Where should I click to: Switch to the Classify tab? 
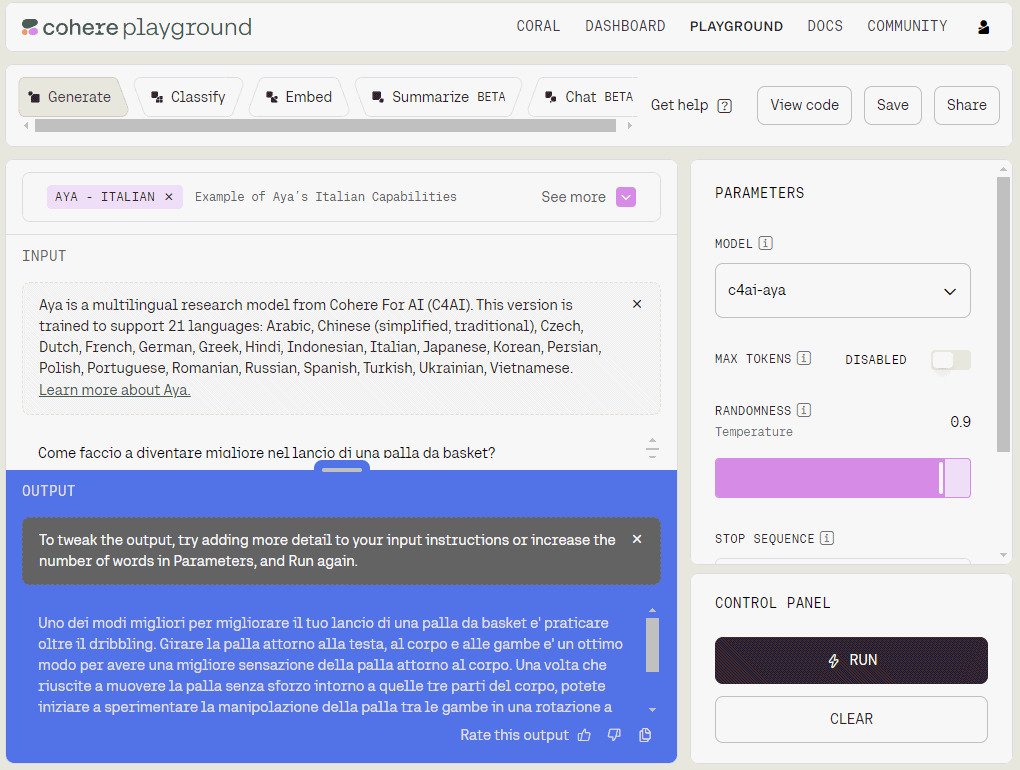(x=188, y=97)
